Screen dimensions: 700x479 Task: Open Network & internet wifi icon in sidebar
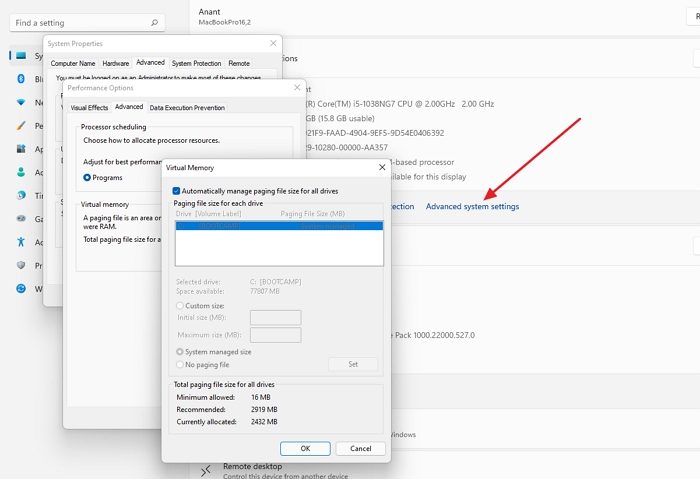tap(21, 102)
